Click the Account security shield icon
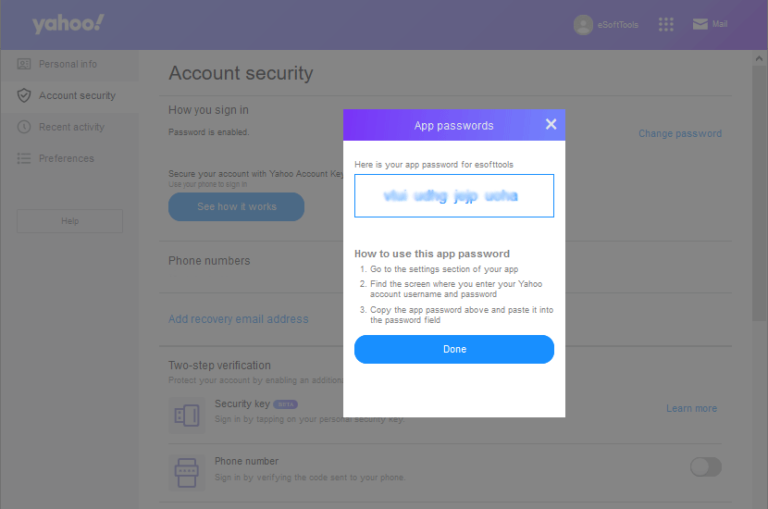 24,96
